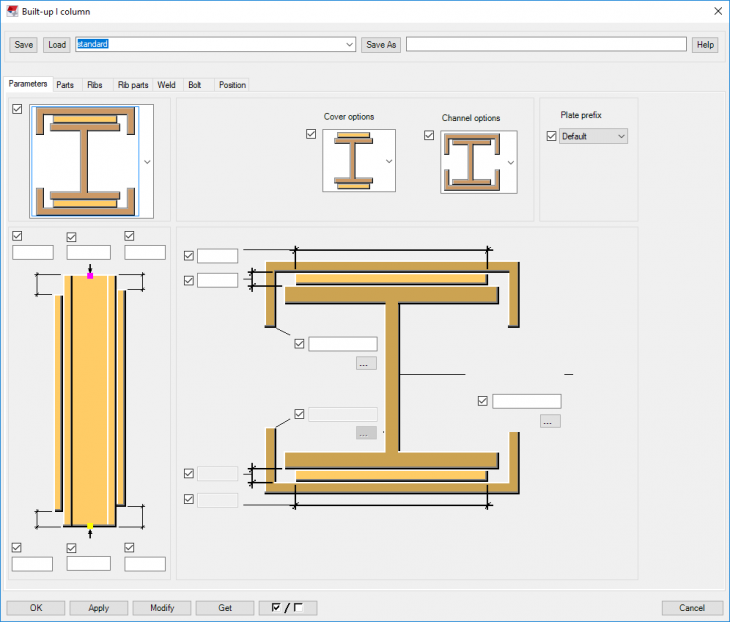
Task: Expand the Cover options dropdown arrow
Action: (x=389, y=161)
